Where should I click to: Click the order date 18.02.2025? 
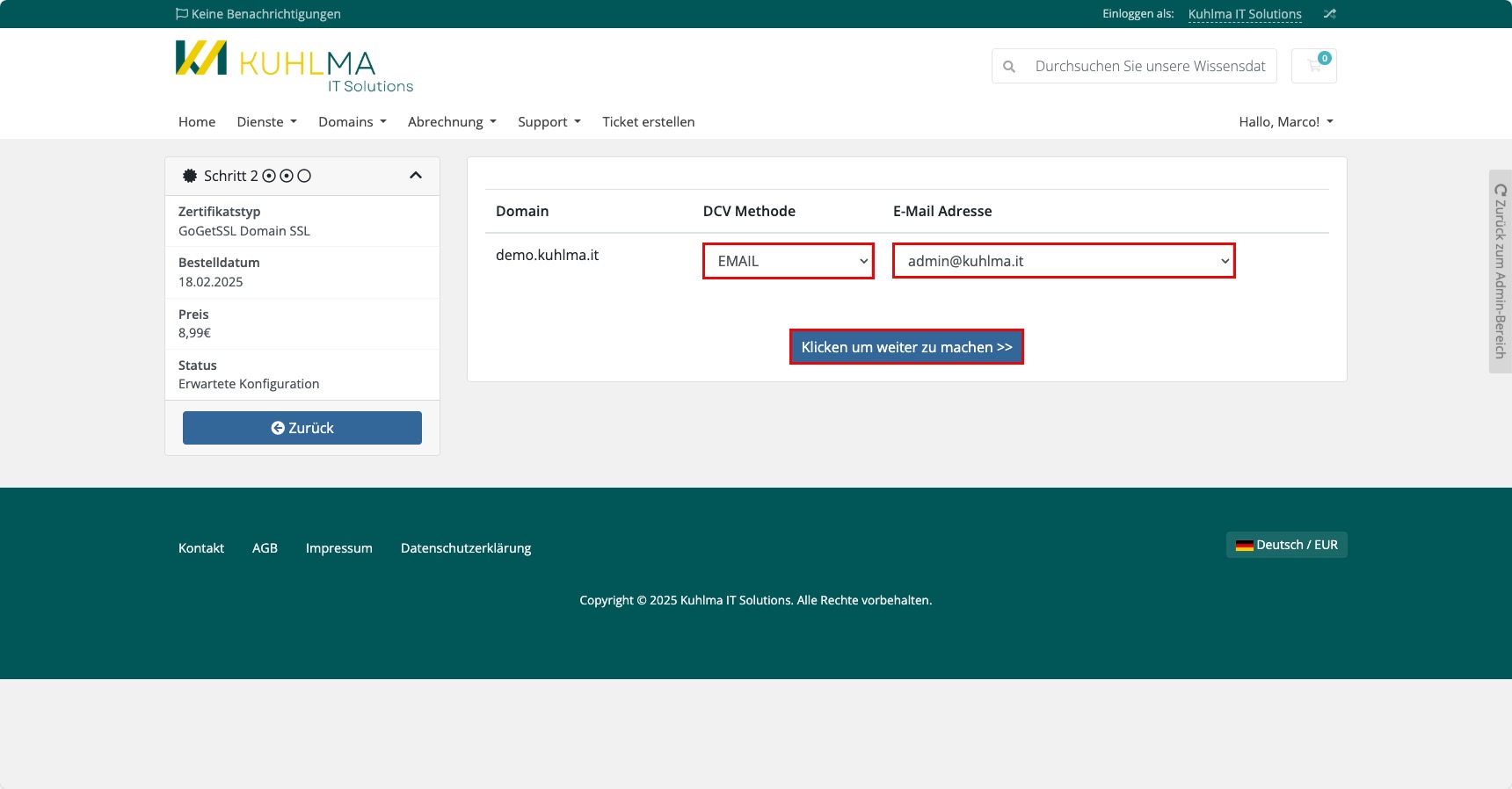pos(211,282)
